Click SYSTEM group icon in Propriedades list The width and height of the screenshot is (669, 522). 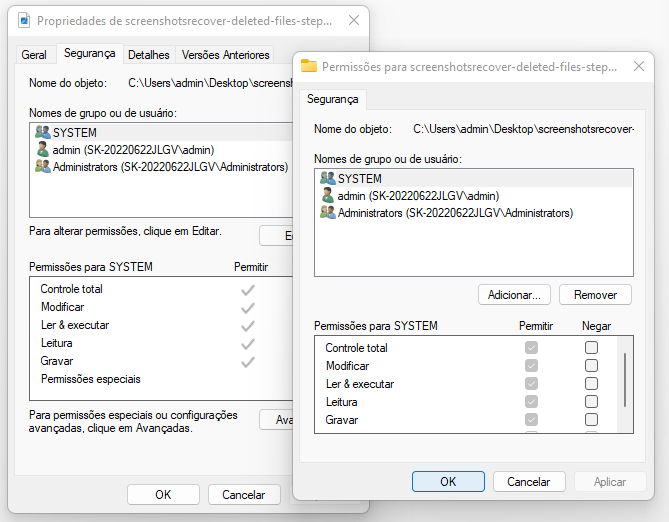(x=42, y=132)
